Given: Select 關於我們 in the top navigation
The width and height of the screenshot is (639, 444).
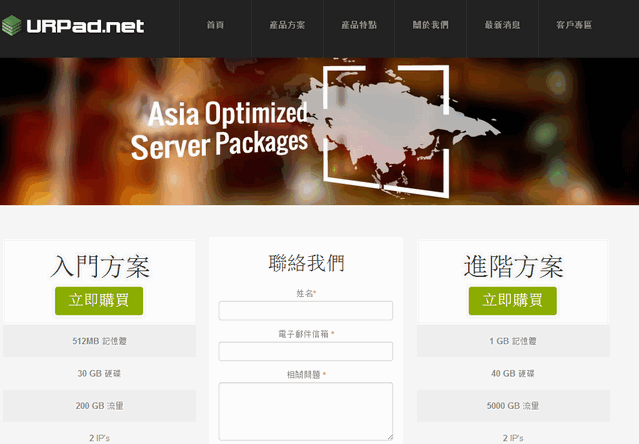Looking at the screenshot, I should pyautogui.click(x=430, y=25).
